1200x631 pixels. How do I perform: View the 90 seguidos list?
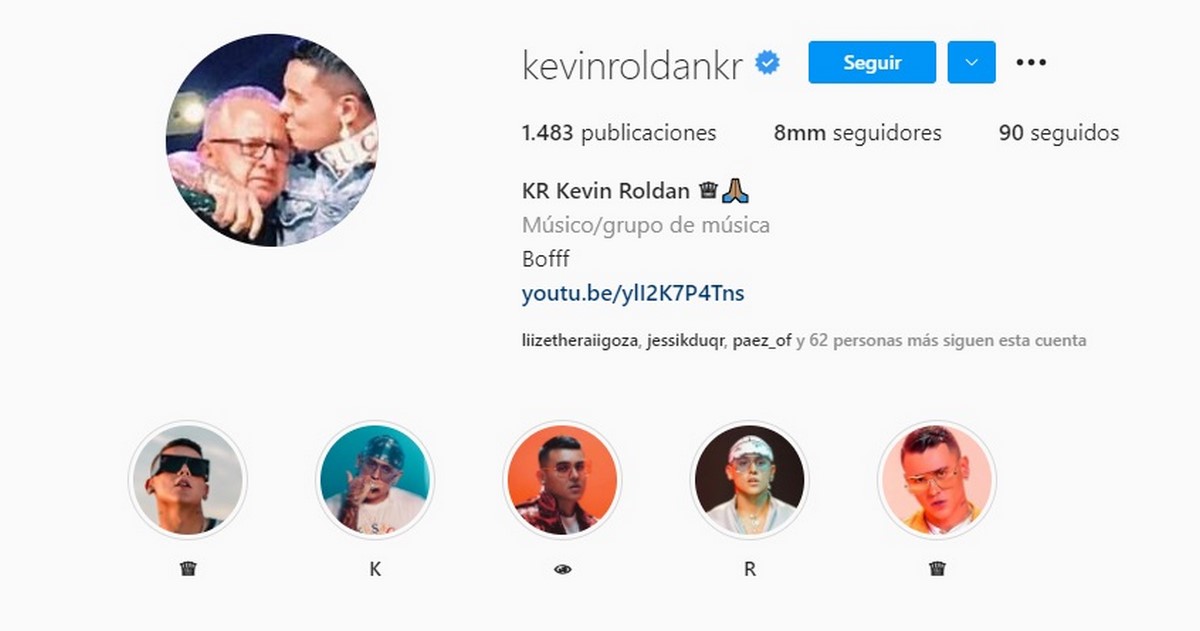coord(1059,133)
